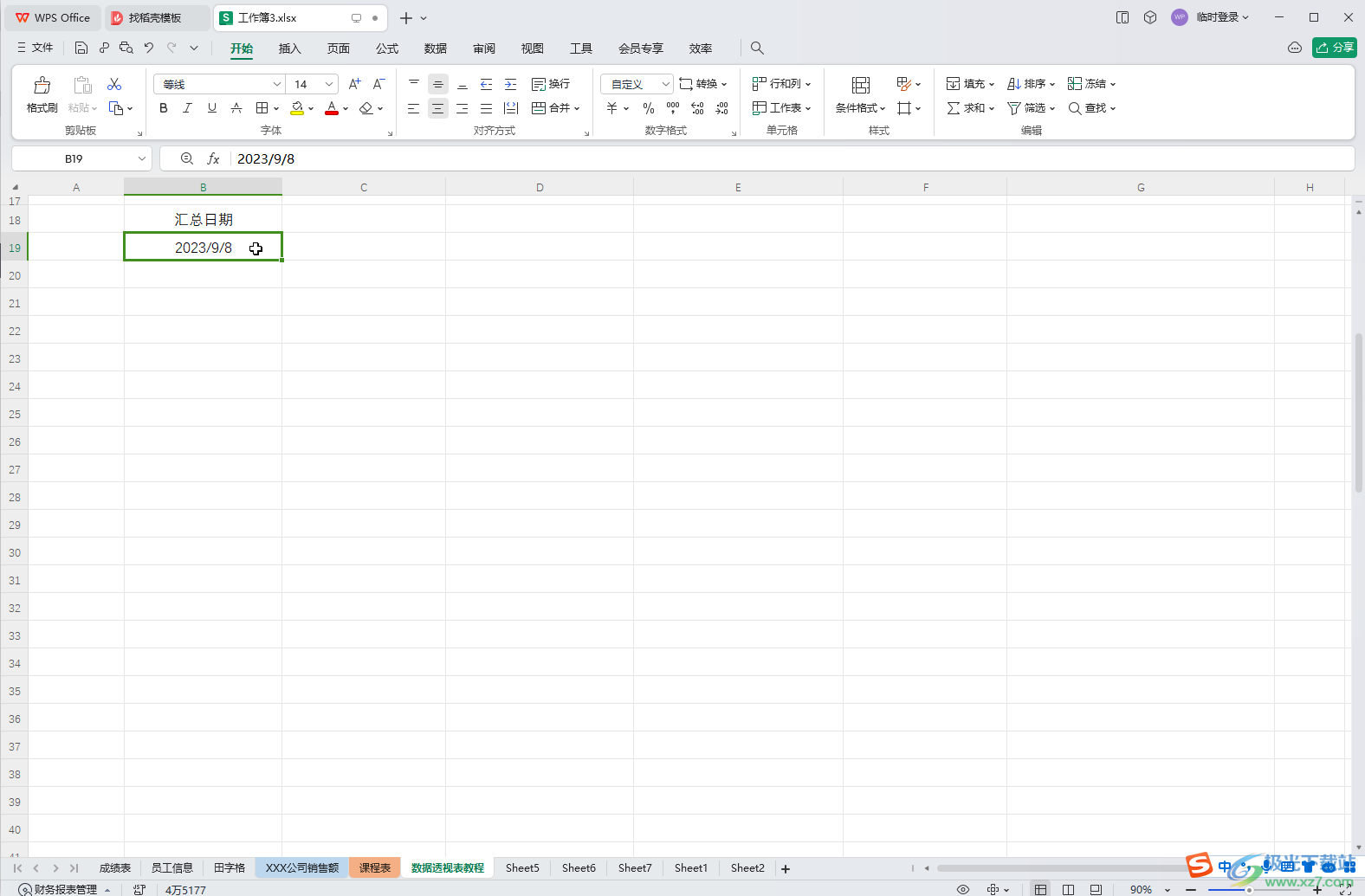
Task: Click the insert function fx icon
Action: [213, 159]
